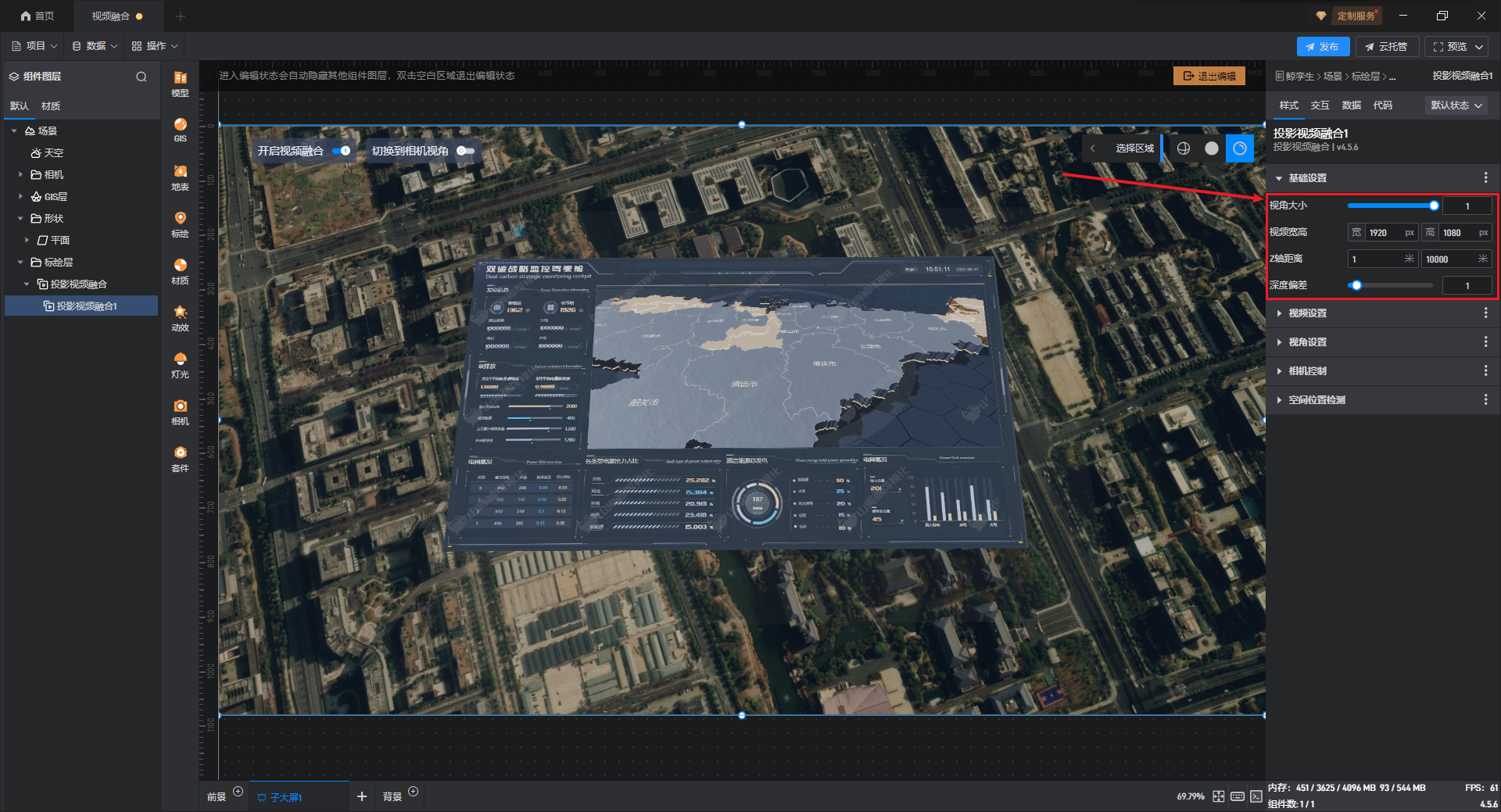Toggle the 开启视频融合 switch
Viewport: 1501px width, 812px height.
342,151
